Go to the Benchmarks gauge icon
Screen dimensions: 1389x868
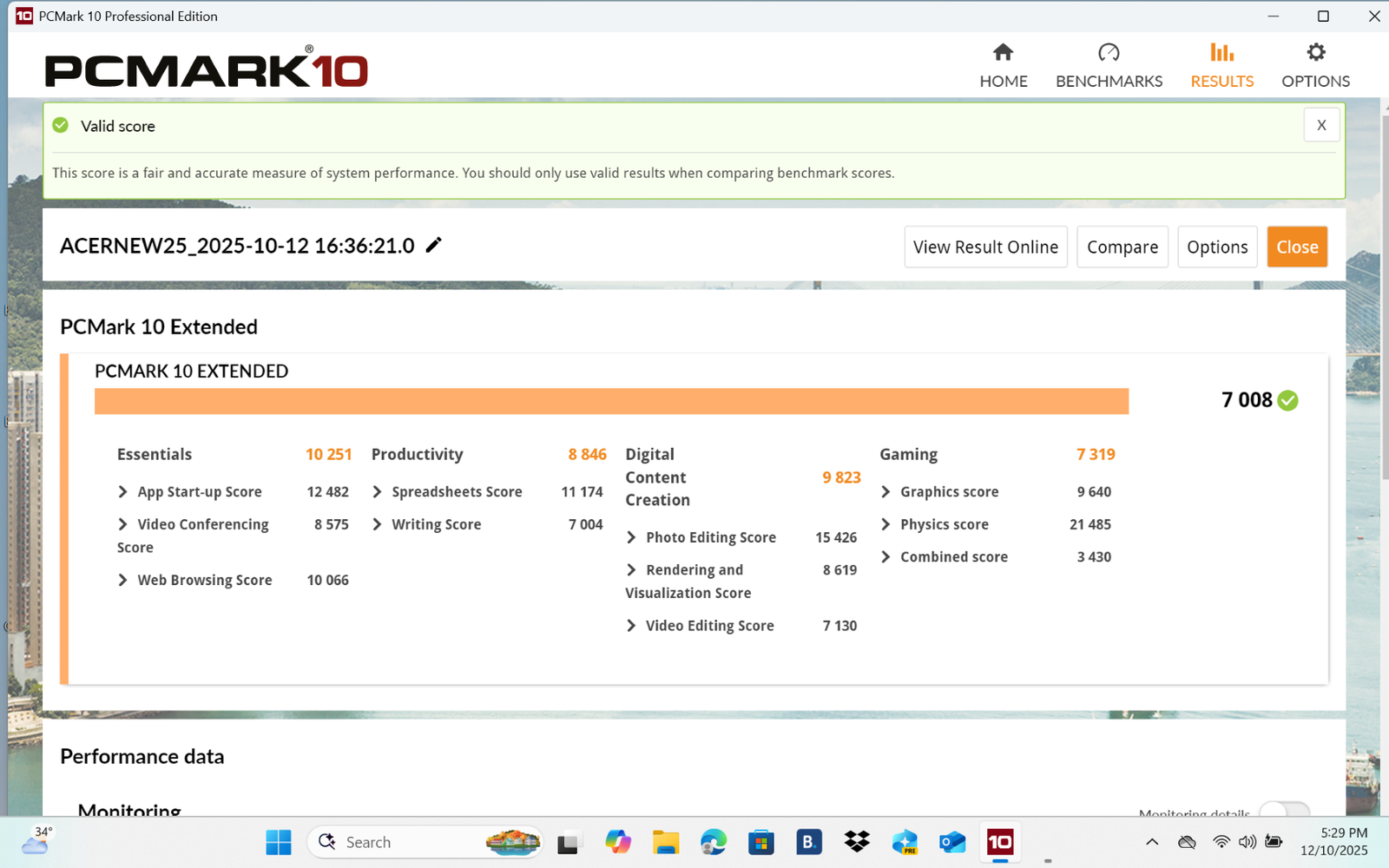click(x=1109, y=53)
